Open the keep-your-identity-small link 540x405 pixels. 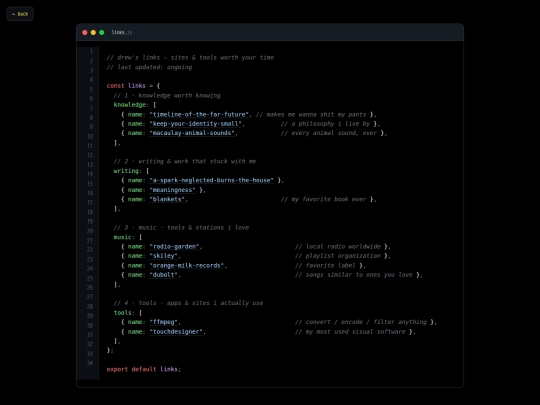pyautogui.click(x=195, y=124)
